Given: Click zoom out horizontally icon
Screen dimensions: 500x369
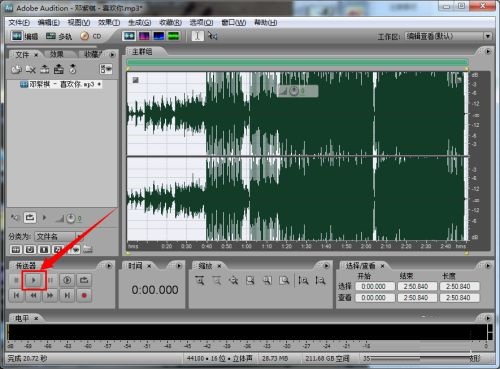Looking at the screenshot, I should pyautogui.click(x=217, y=281).
